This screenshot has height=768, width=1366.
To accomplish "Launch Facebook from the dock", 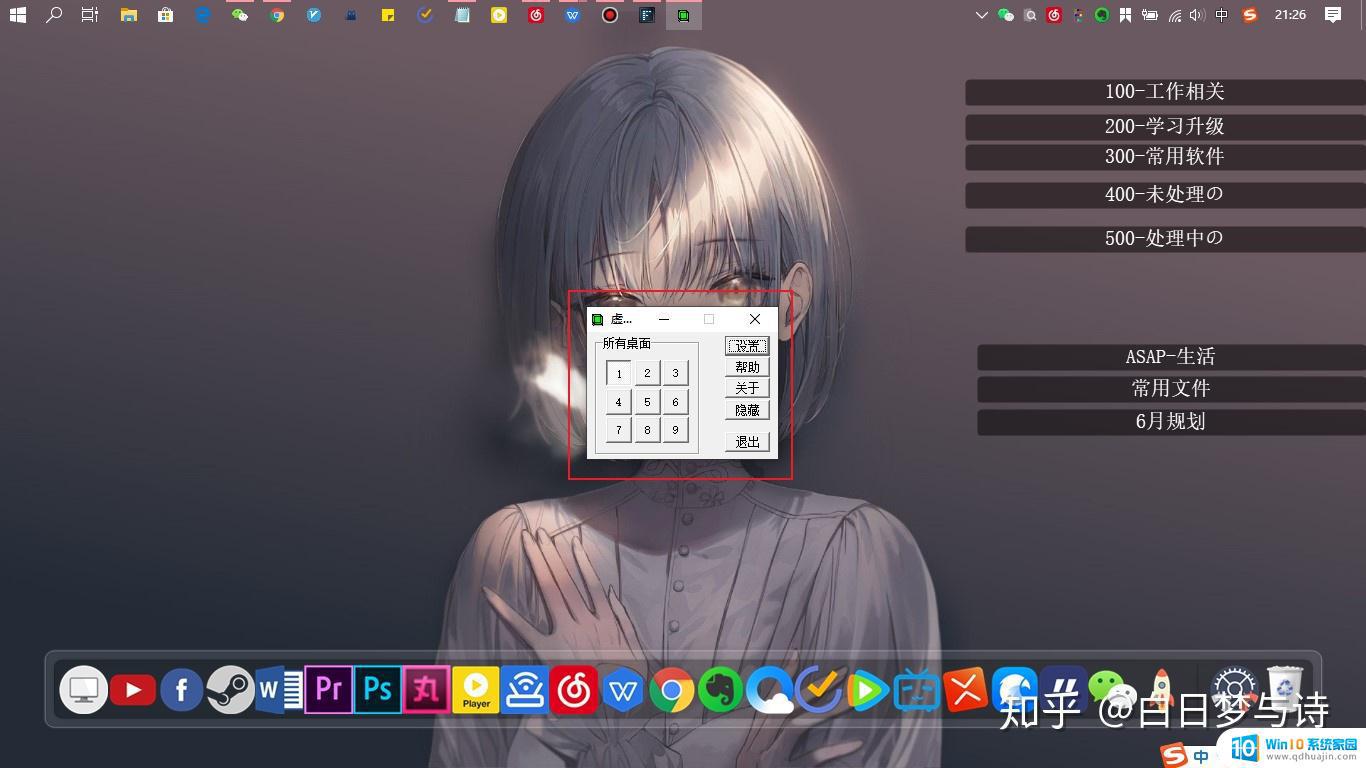I will (x=182, y=690).
